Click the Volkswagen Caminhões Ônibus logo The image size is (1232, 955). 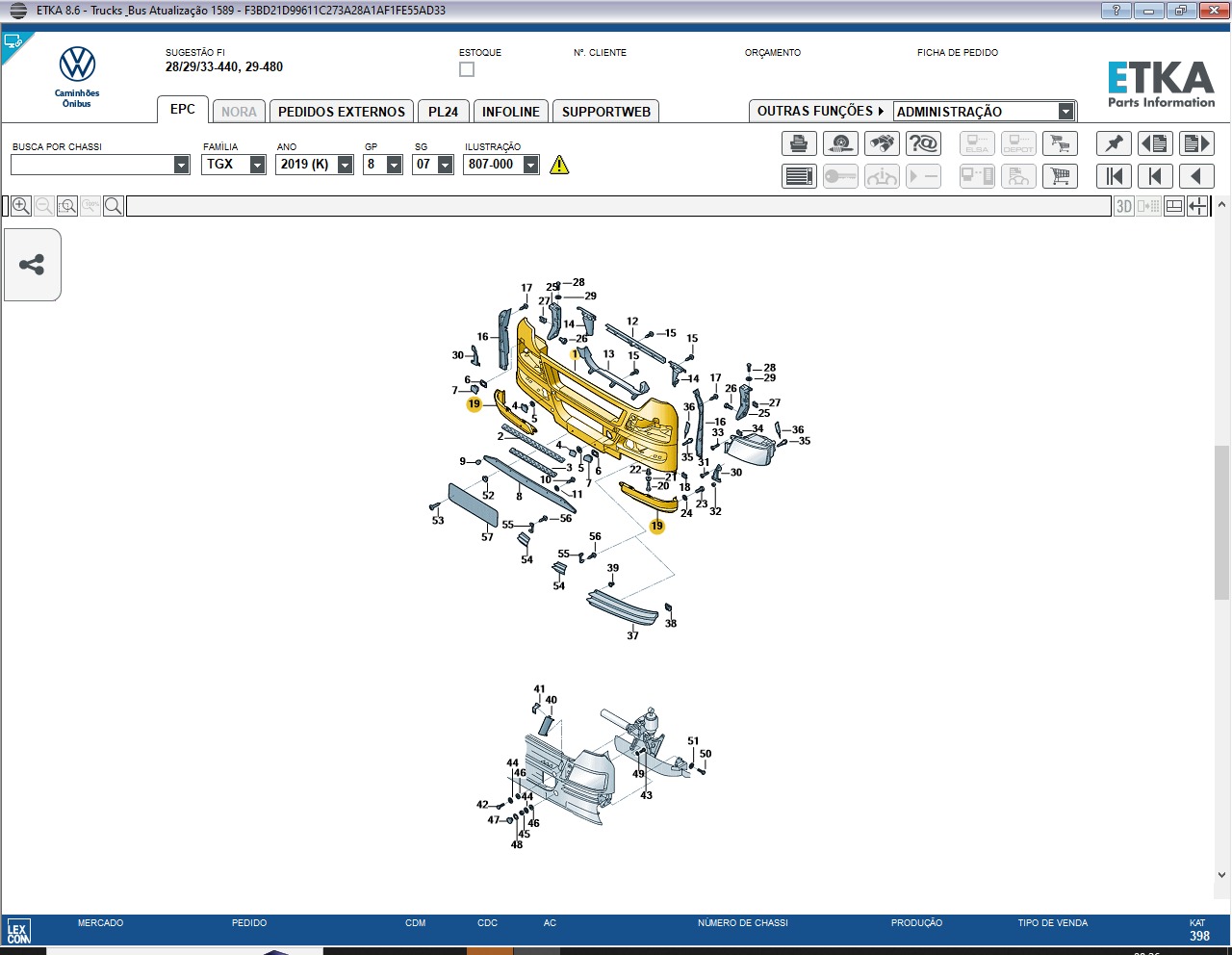click(x=77, y=77)
